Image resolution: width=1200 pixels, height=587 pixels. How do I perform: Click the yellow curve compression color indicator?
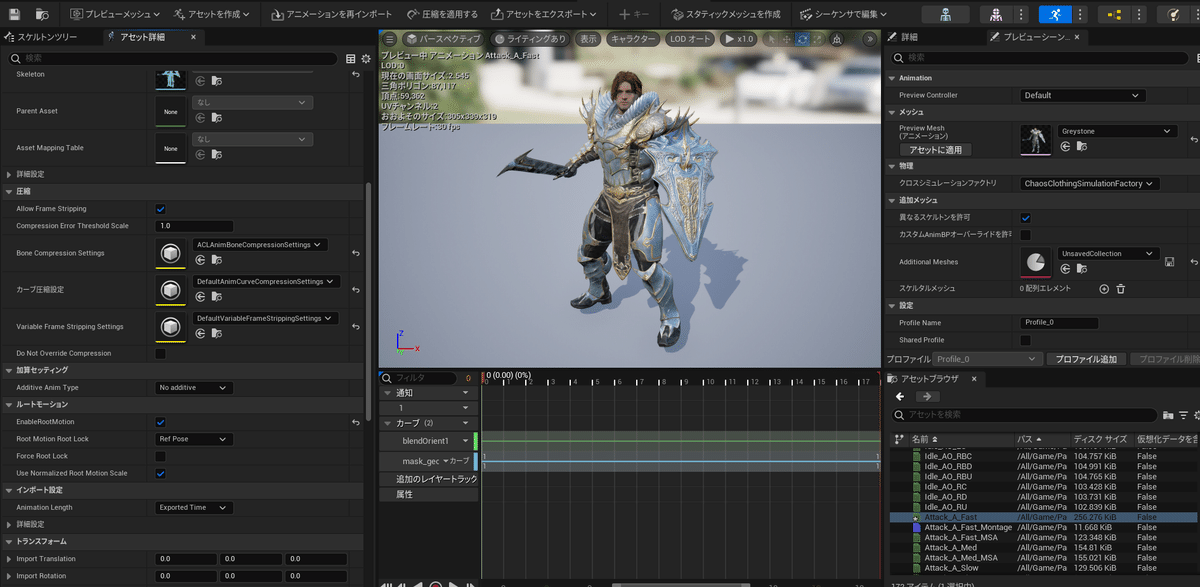pyautogui.click(x=170, y=304)
